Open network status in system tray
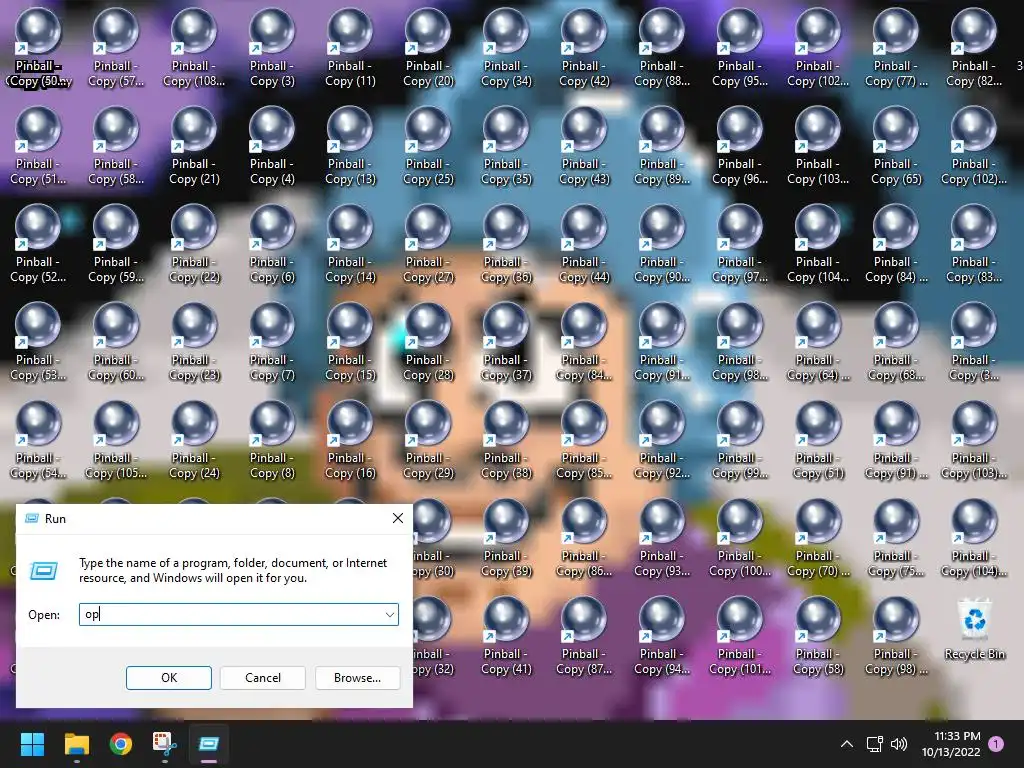The height and width of the screenshot is (768, 1024). 874,744
